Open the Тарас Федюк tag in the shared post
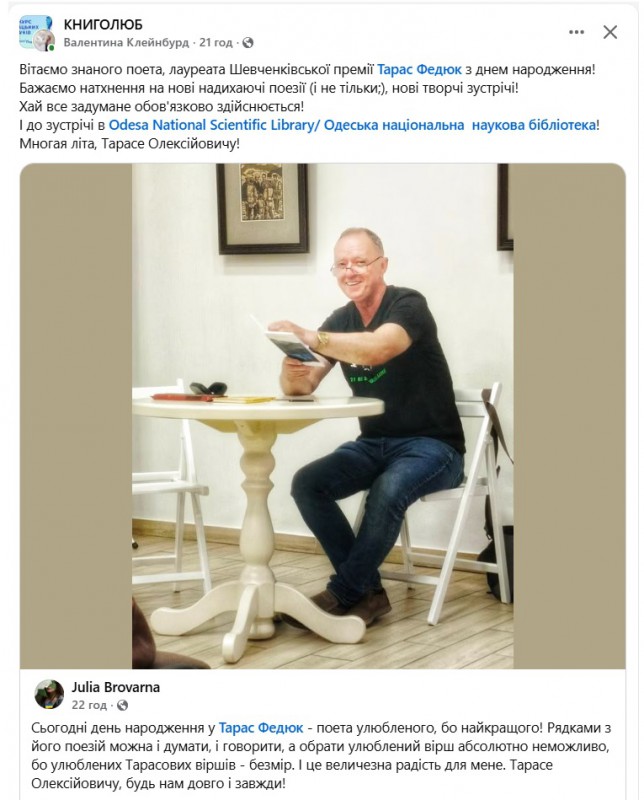This screenshot has width=644, height=800. [261, 728]
